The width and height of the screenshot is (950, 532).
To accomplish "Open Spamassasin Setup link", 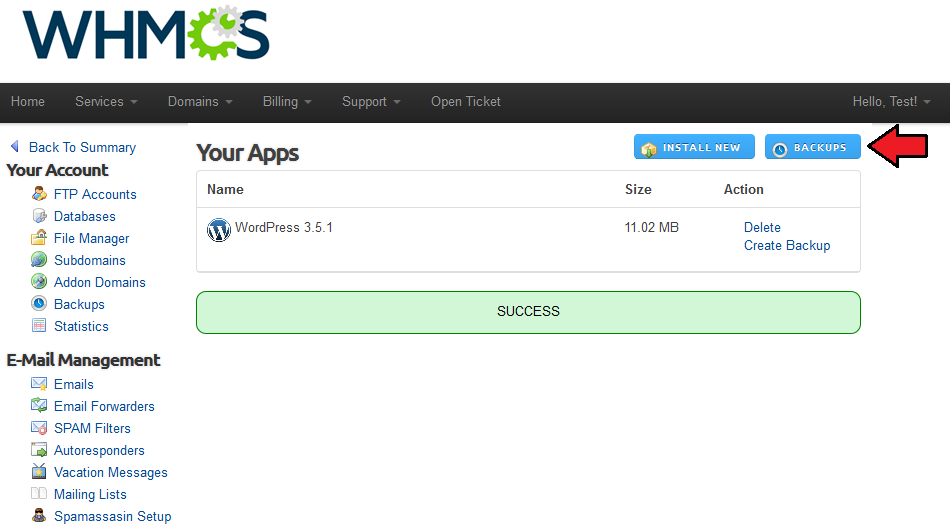I will click(x=113, y=516).
